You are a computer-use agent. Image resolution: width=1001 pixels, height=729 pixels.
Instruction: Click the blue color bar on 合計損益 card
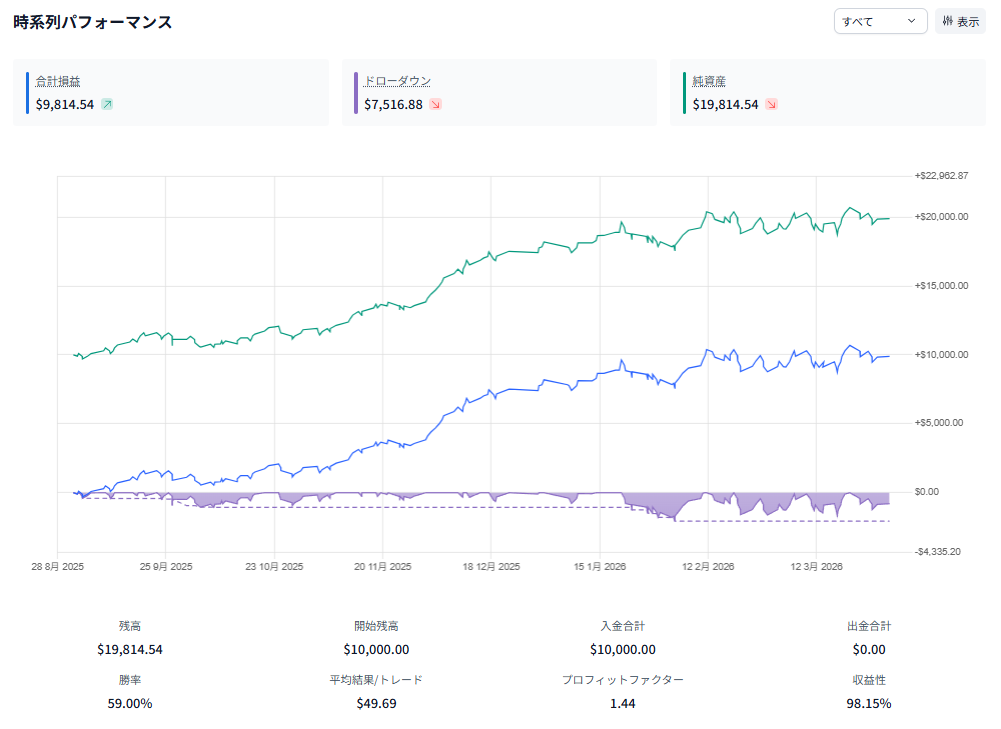28,92
